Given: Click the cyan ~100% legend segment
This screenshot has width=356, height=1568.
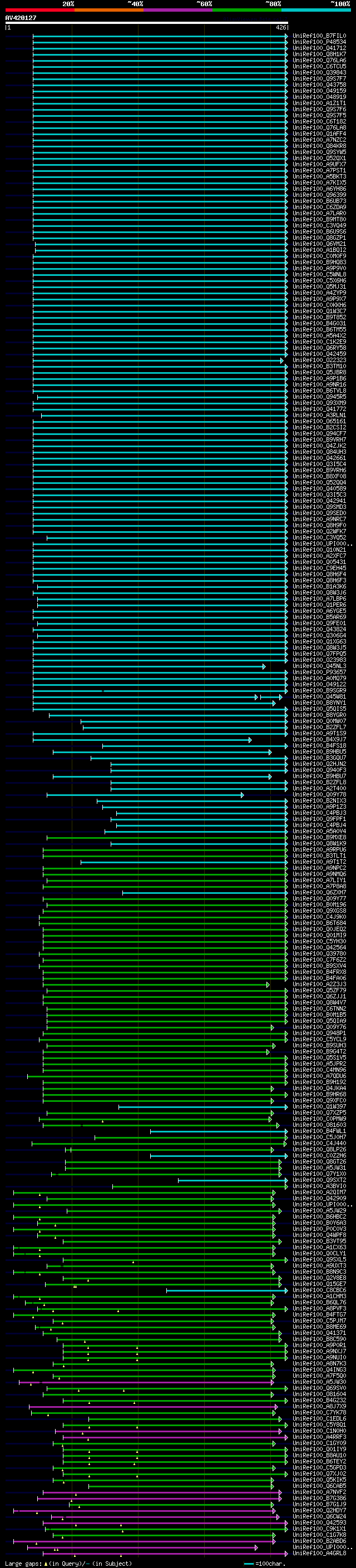Looking at the screenshot, I should [316, 10].
